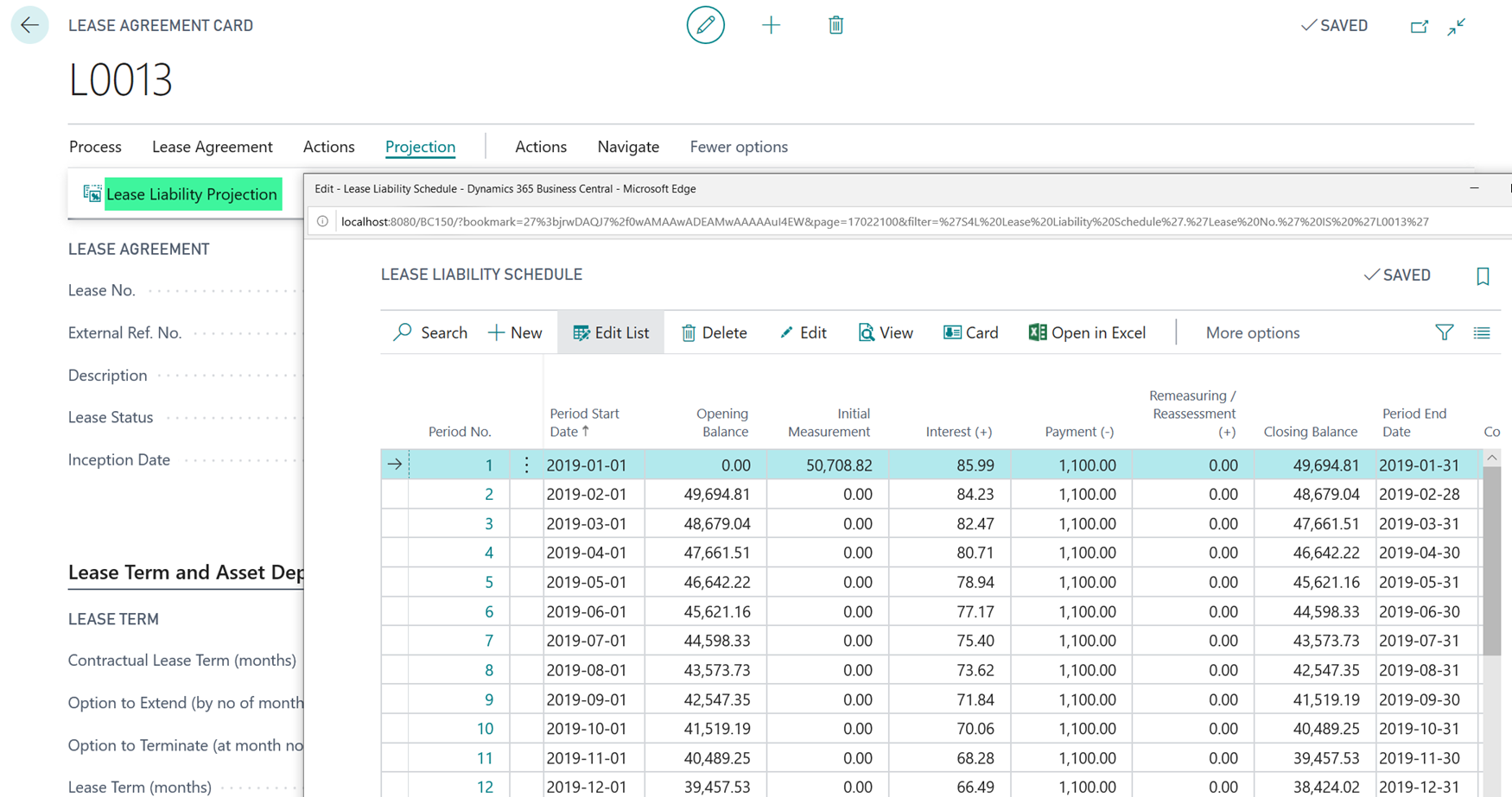Click Delete in the schedule toolbar
Image resolution: width=1512 pixels, height=797 pixels.
[714, 332]
